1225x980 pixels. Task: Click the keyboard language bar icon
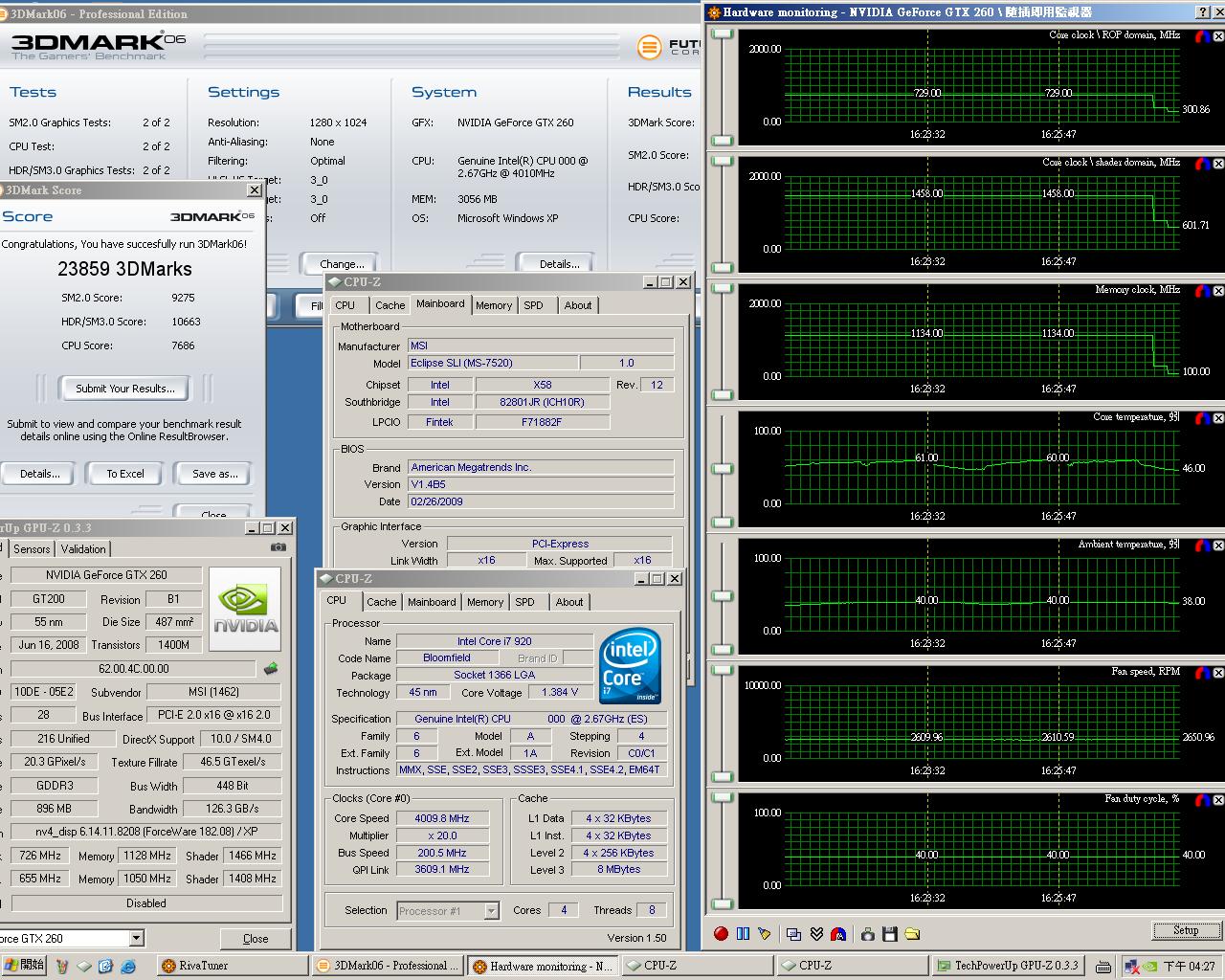[x=1103, y=967]
